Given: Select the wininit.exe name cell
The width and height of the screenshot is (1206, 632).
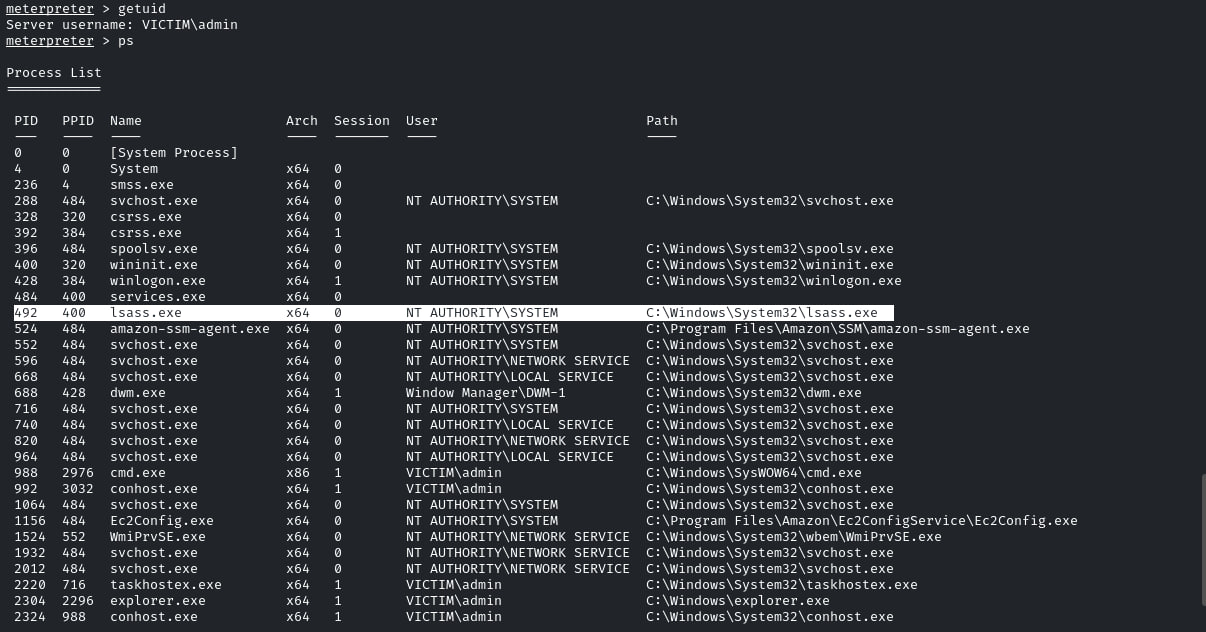Looking at the screenshot, I should coord(154,265).
